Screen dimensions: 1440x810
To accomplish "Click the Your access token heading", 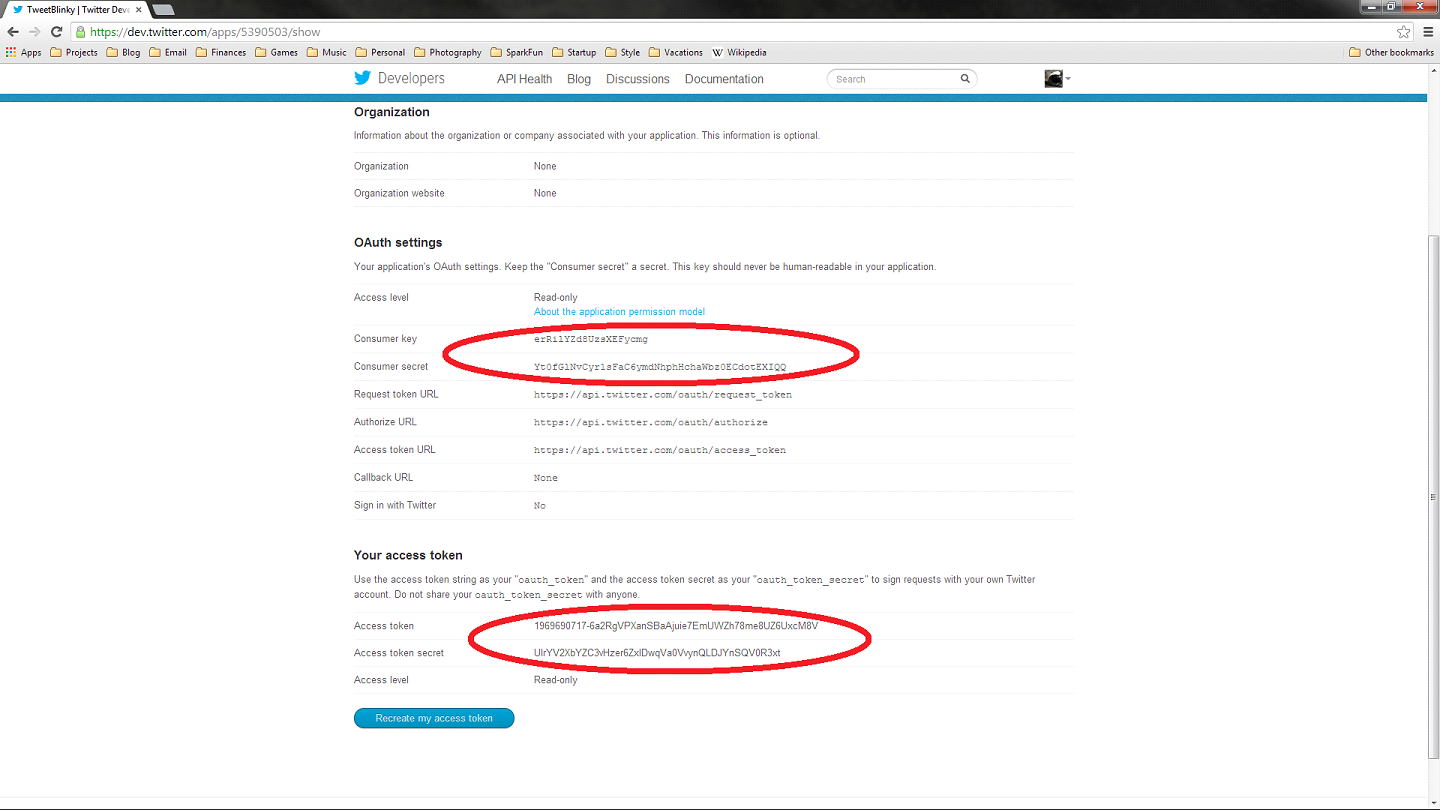I will pyautogui.click(x=408, y=555).
